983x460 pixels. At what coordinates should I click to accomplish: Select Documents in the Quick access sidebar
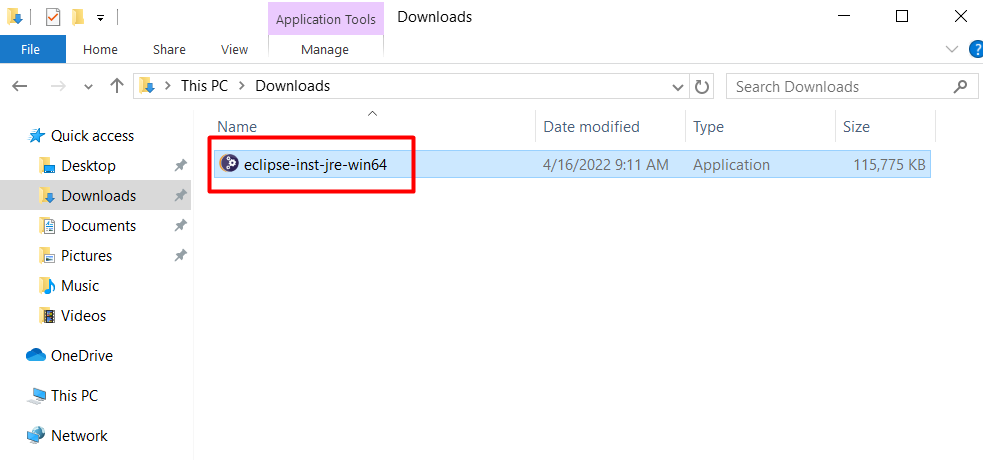[x=98, y=226]
